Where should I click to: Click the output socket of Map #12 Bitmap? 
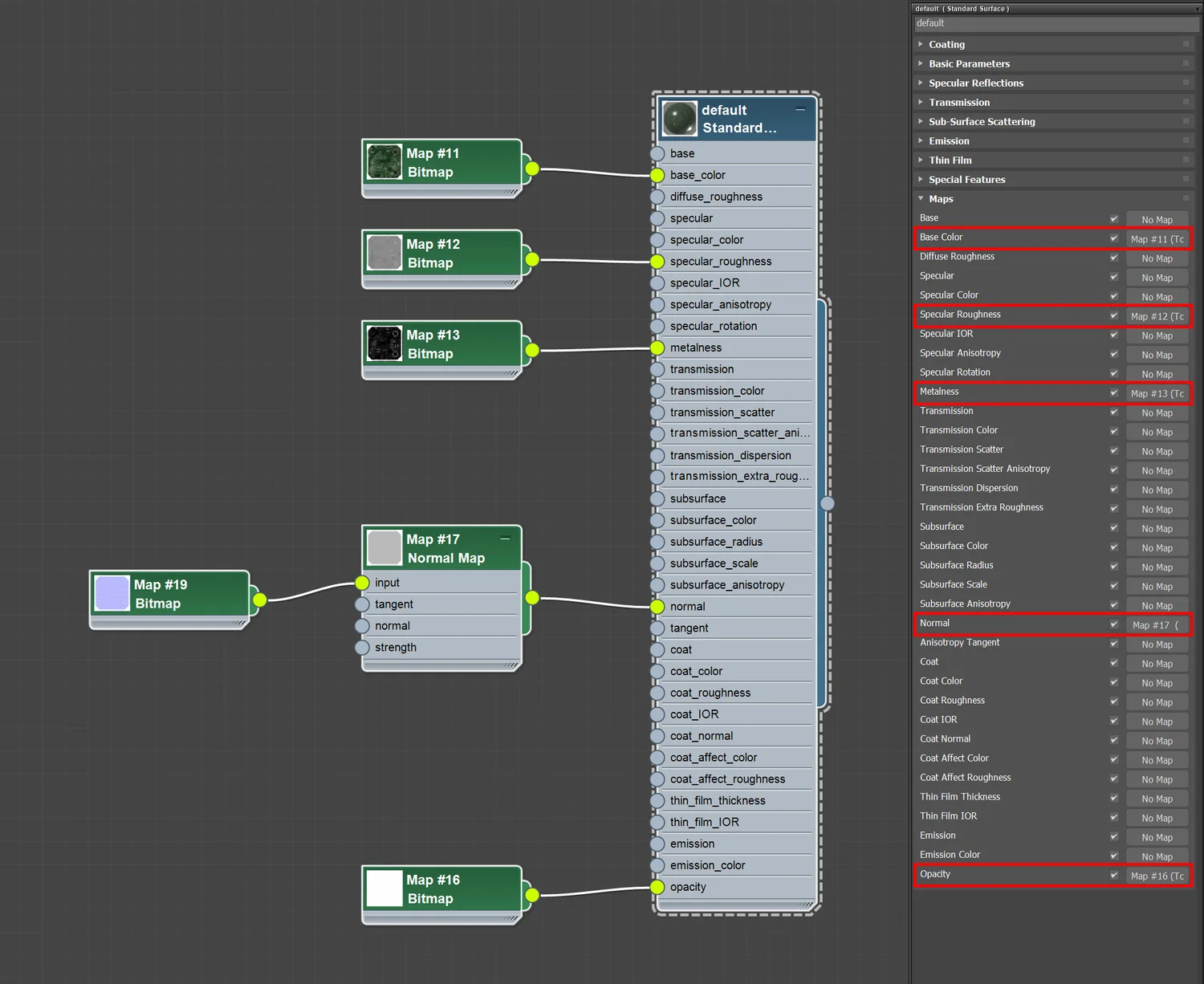531,259
